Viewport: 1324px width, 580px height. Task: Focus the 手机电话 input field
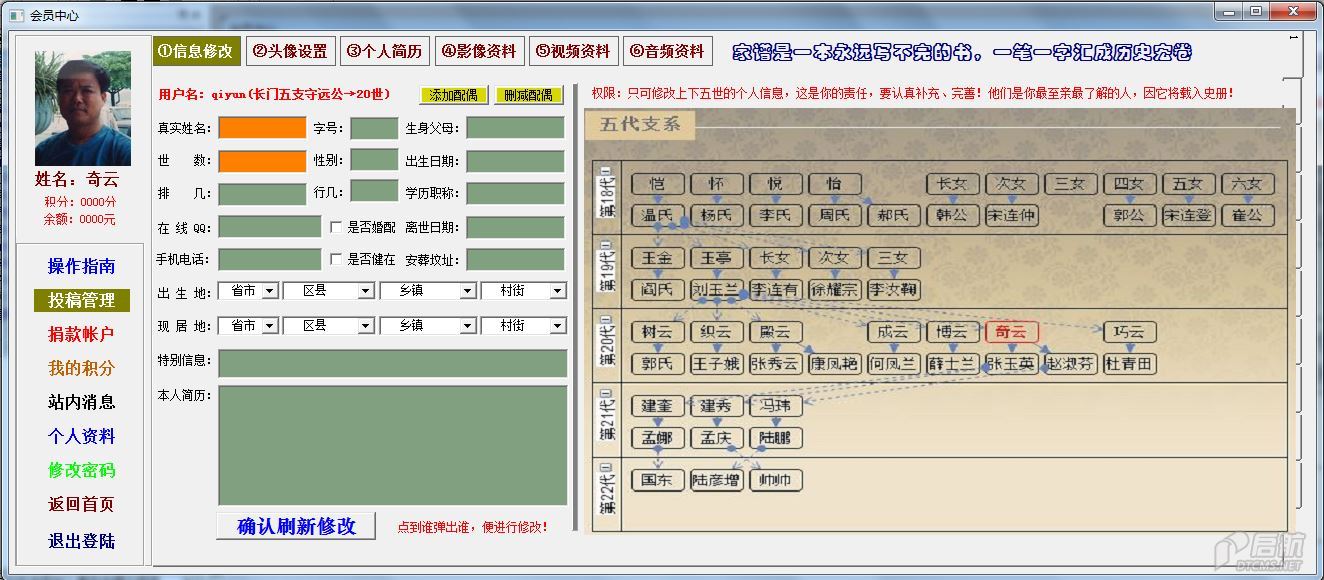(270, 260)
